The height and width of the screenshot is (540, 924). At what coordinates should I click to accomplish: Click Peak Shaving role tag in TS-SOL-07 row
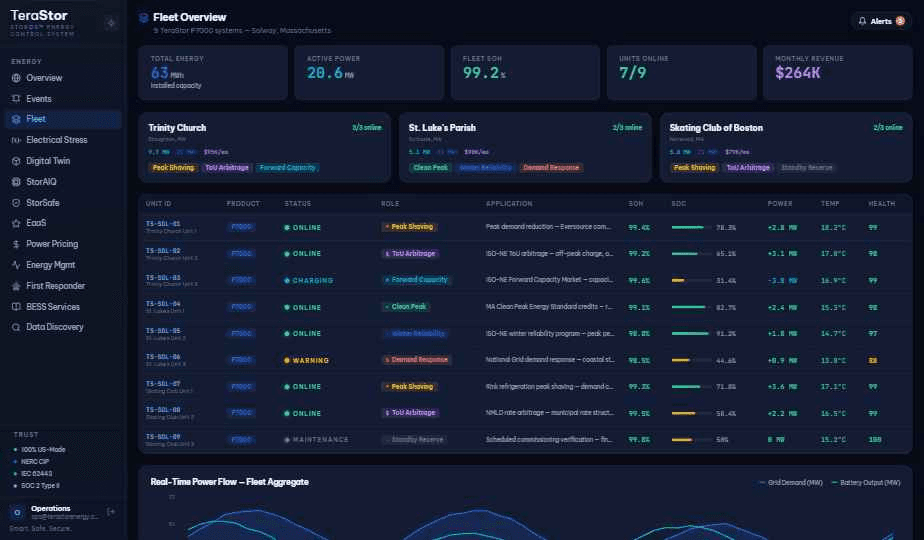pyautogui.click(x=409, y=387)
